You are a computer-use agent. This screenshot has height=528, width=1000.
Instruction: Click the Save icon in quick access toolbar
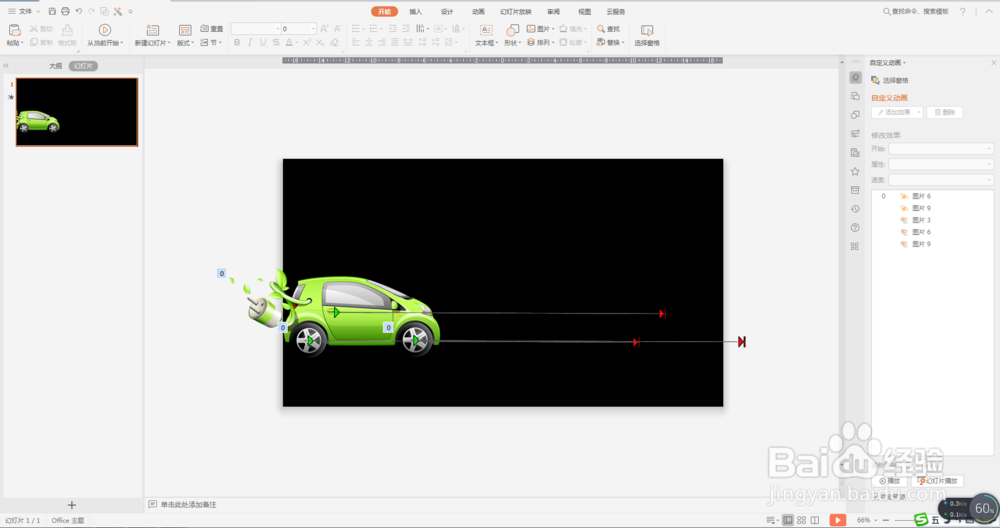(52, 11)
